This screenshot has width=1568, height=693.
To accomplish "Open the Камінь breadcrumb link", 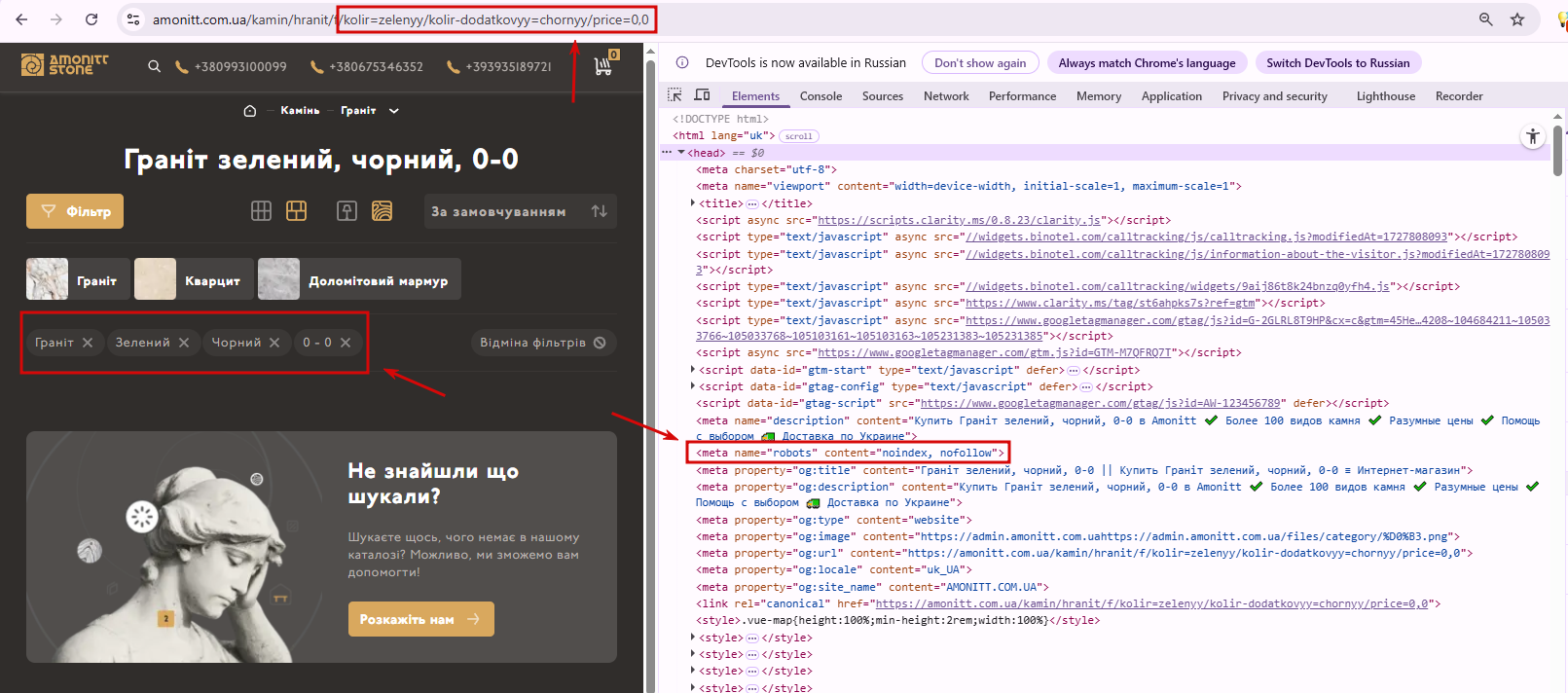I will coord(300,111).
